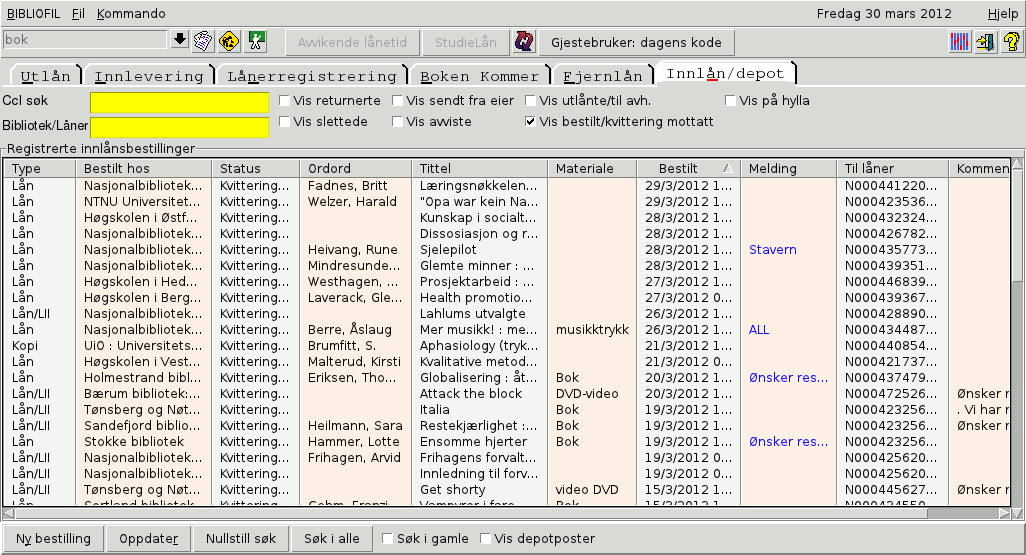Switch to the Fjernlån tab
The width and height of the screenshot is (1026, 555).
point(602,76)
